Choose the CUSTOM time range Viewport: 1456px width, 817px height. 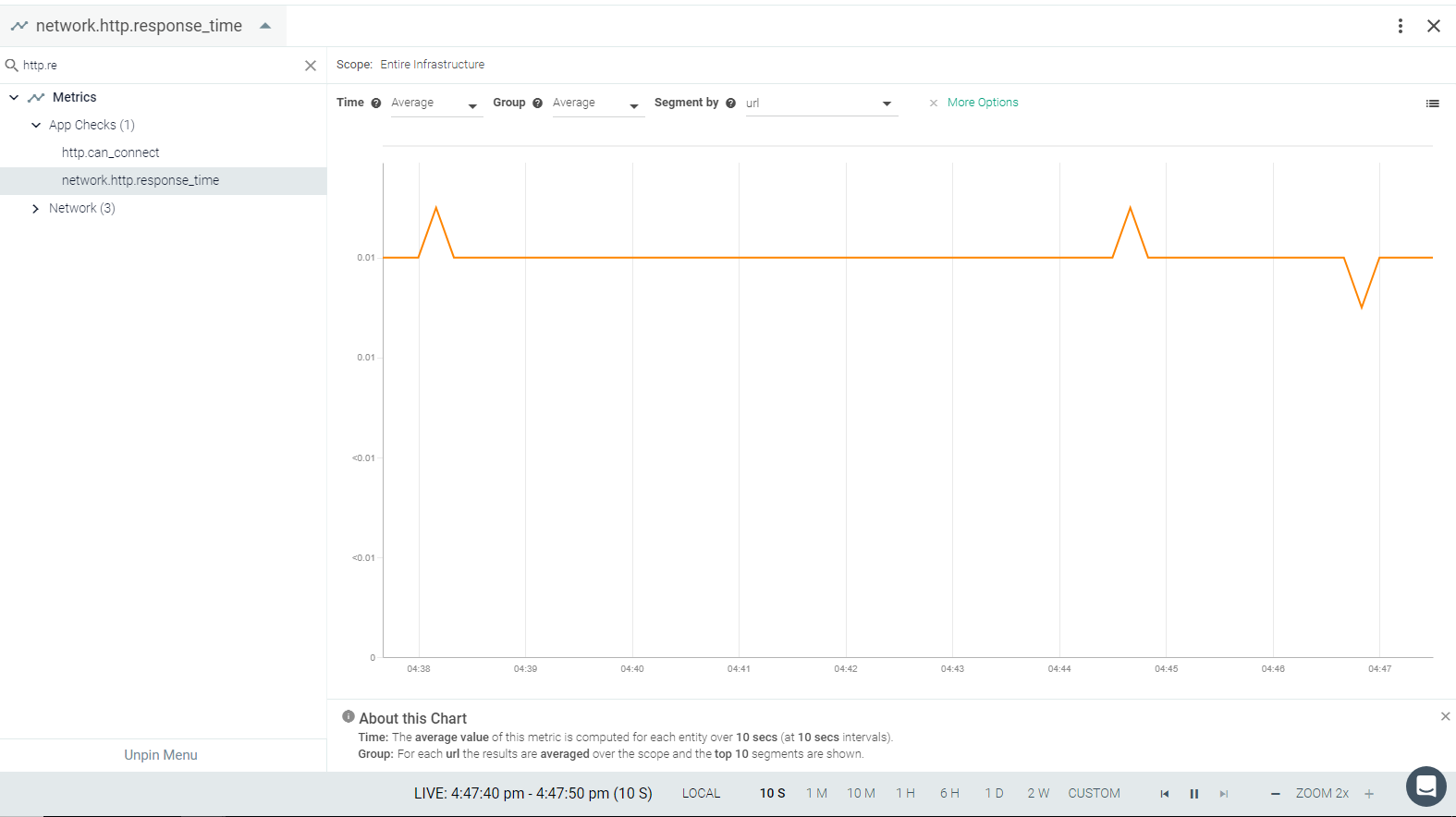(x=1094, y=794)
